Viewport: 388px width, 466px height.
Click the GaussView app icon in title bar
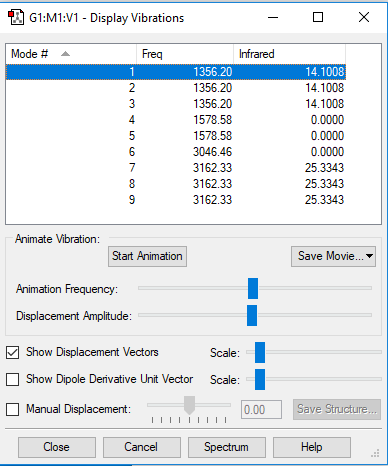pos(16,17)
